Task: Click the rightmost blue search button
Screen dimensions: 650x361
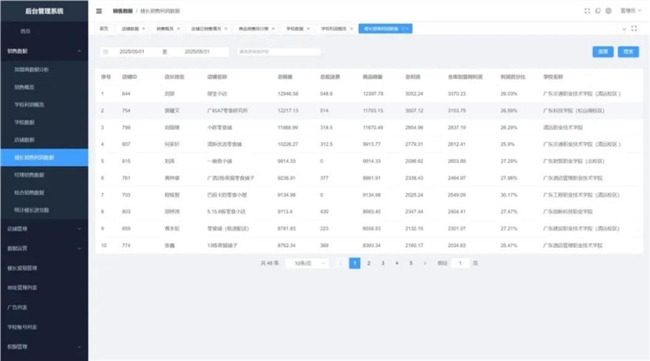Action: click(628, 51)
